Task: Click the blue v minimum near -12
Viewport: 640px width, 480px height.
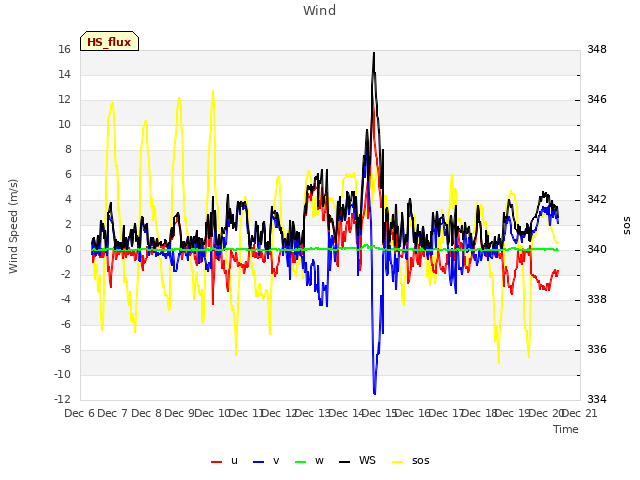Action: (x=374, y=393)
